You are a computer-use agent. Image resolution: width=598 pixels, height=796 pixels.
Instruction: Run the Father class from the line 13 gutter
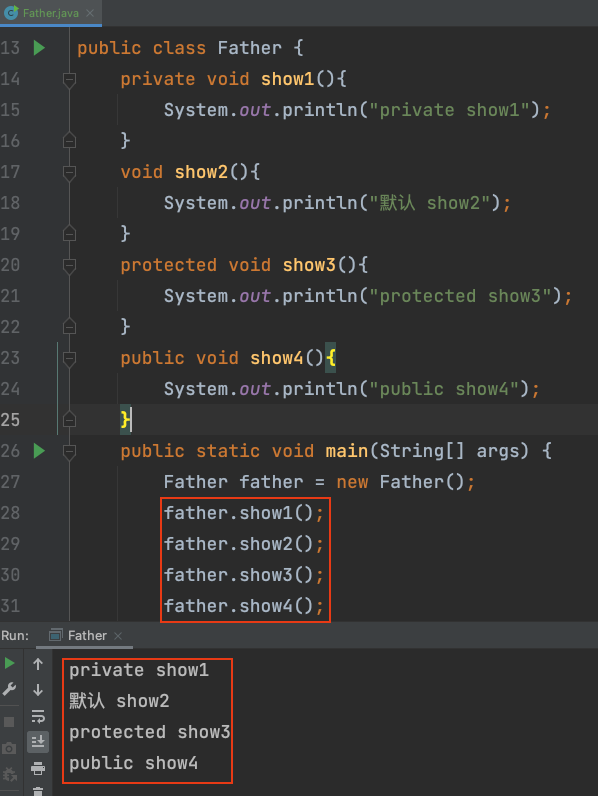(x=39, y=48)
